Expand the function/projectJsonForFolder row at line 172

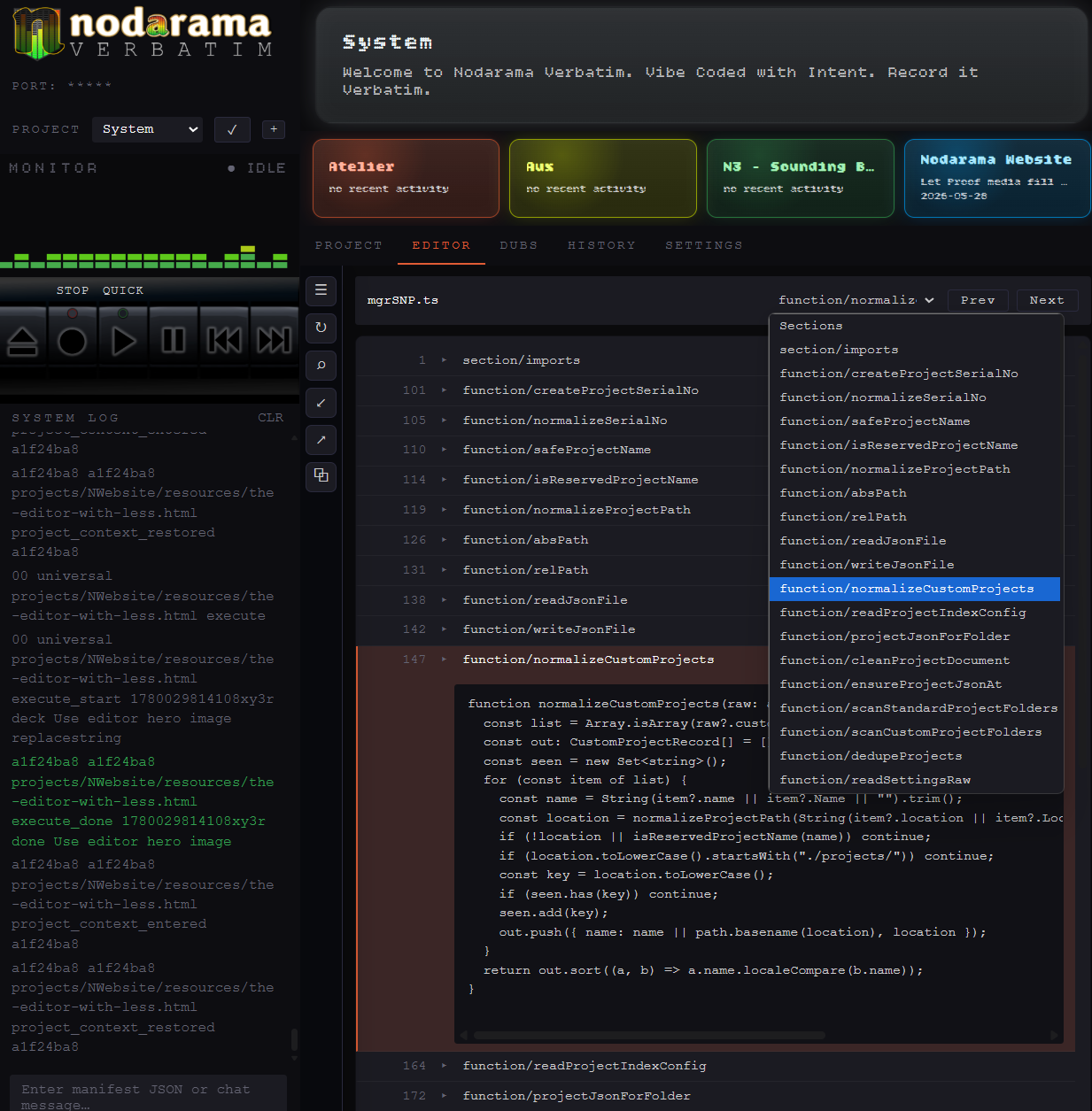click(444, 1096)
